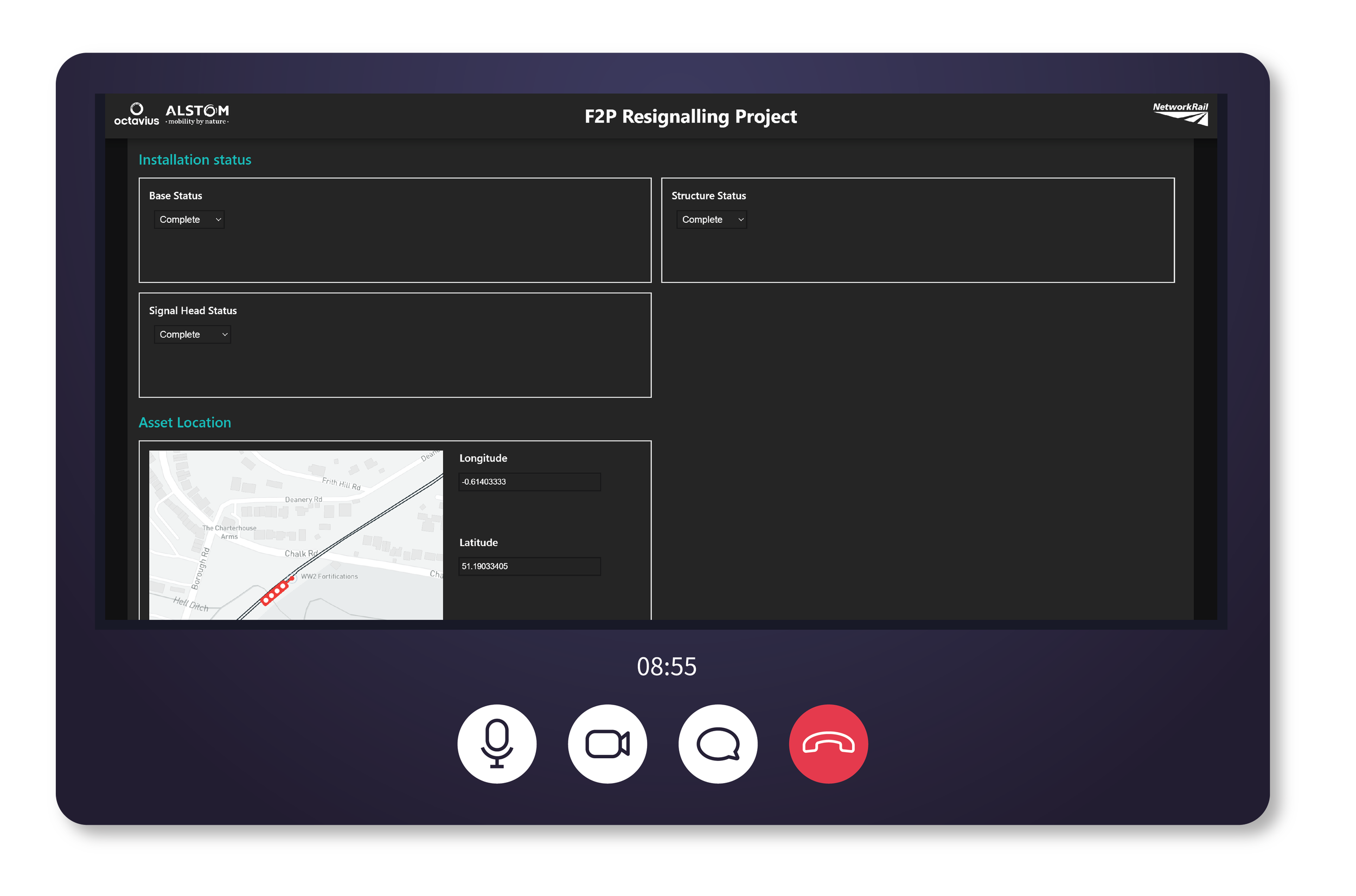
Task: Click the Installation status heading
Action: pos(195,159)
